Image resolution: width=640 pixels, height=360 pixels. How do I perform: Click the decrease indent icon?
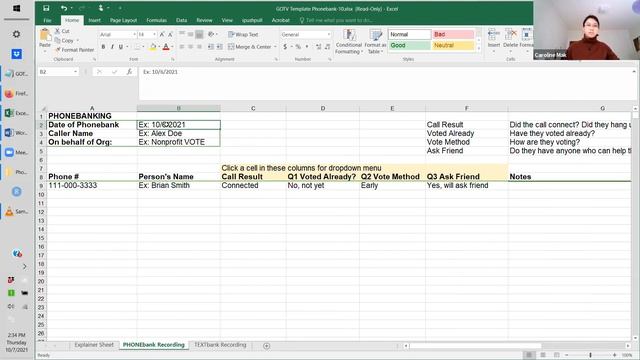211,47
